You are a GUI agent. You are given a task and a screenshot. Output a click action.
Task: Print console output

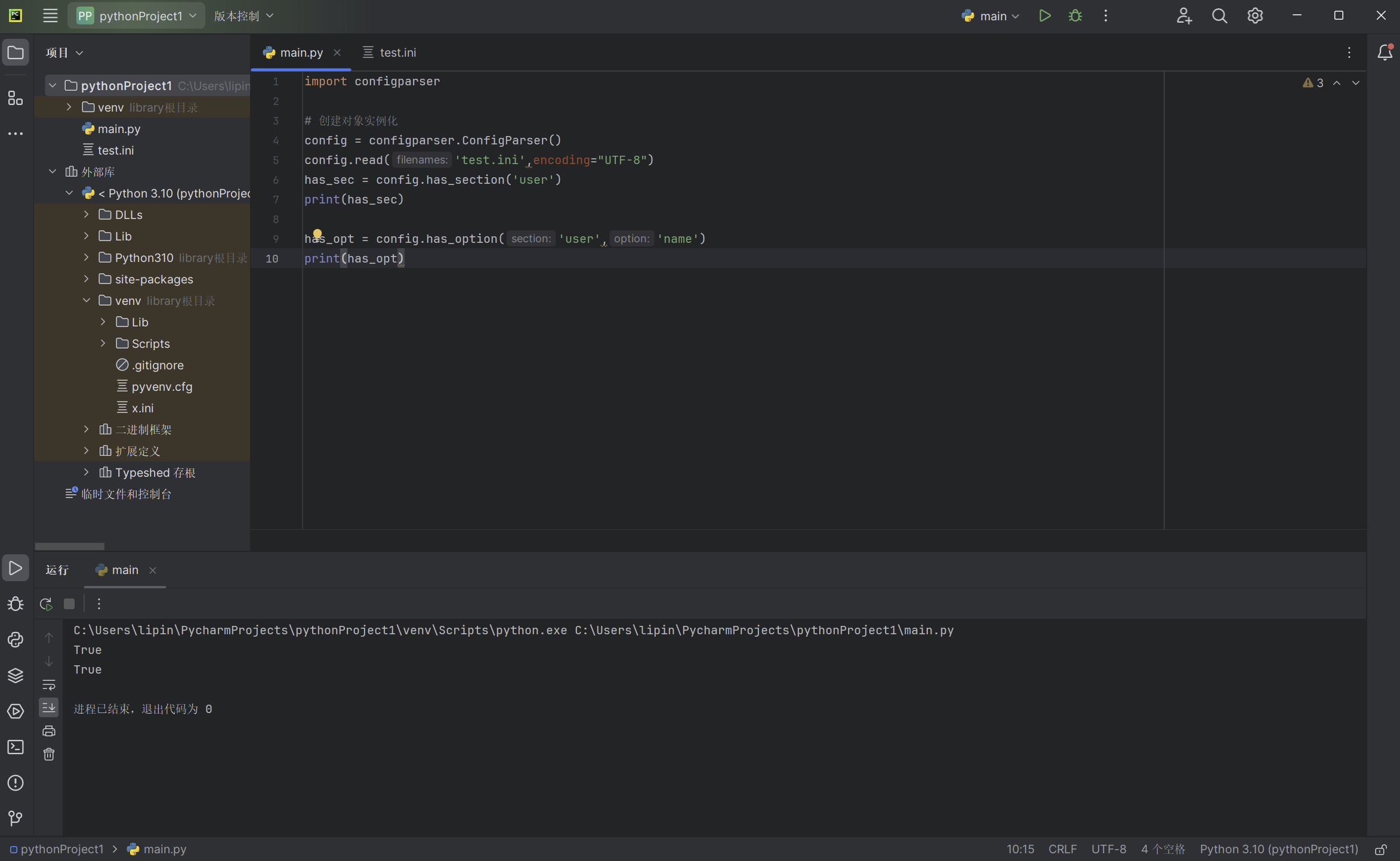click(x=49, y=731)
